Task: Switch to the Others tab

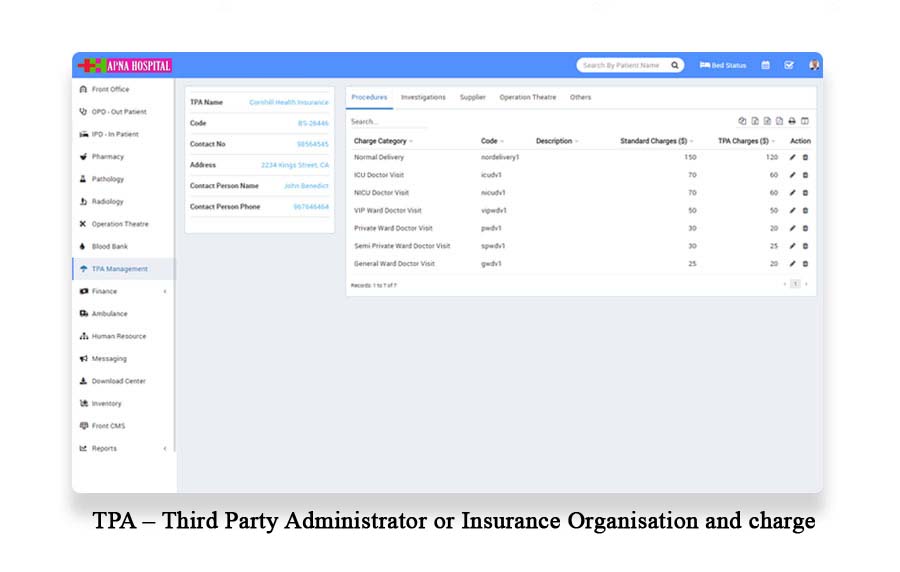Action: pyautogui.click(x=580, y=98)
